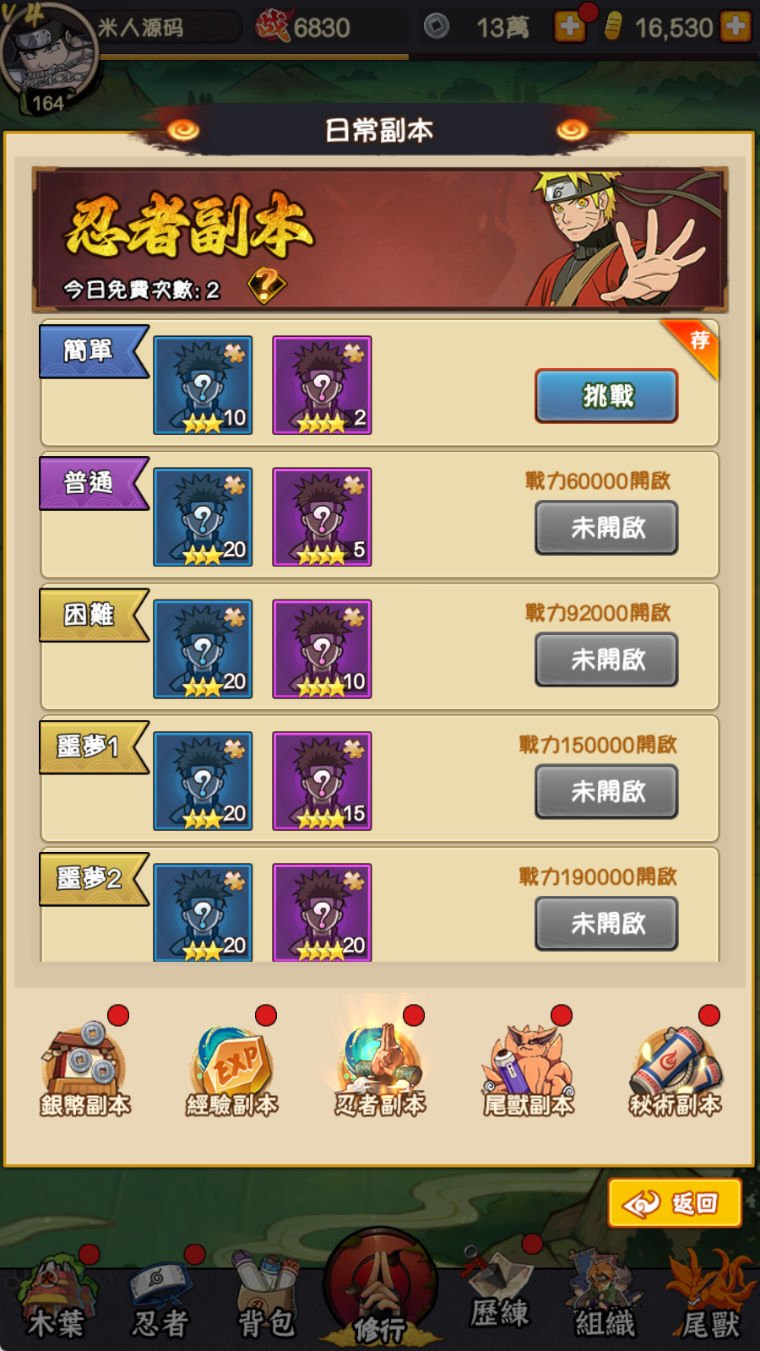Tap the 未開啟 button on 普通 row
Image resolution: width=760 pixels, height=1351 pixels.
pyautogui.click(x=606, y=528)
